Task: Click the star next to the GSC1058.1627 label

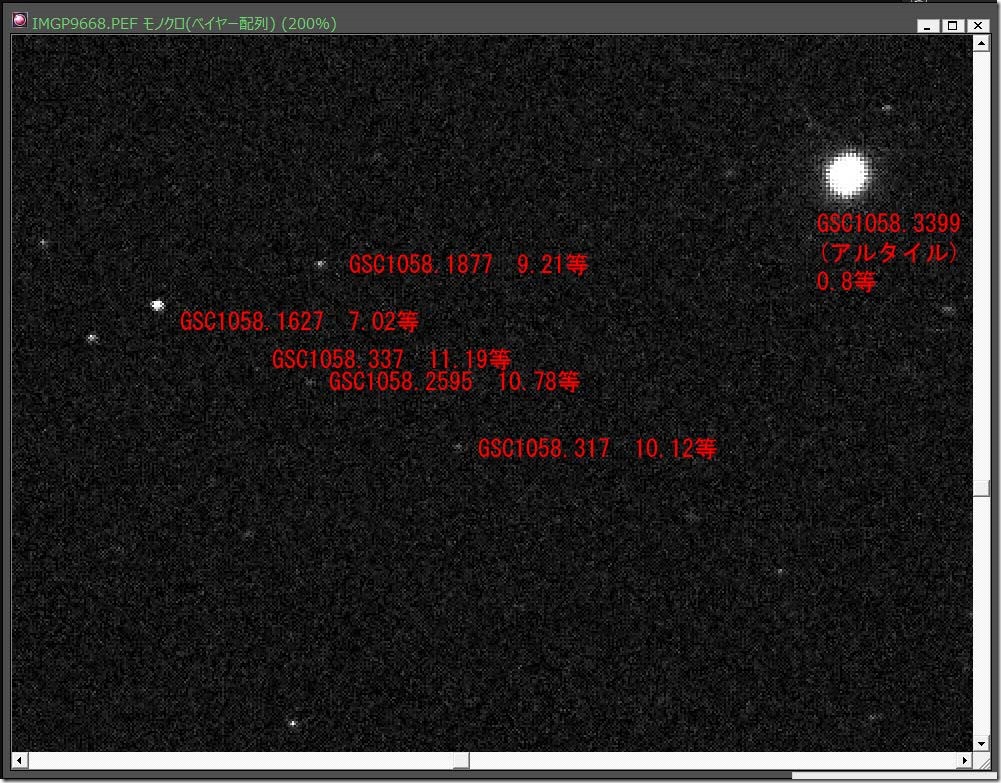Action: click(157, 305)
